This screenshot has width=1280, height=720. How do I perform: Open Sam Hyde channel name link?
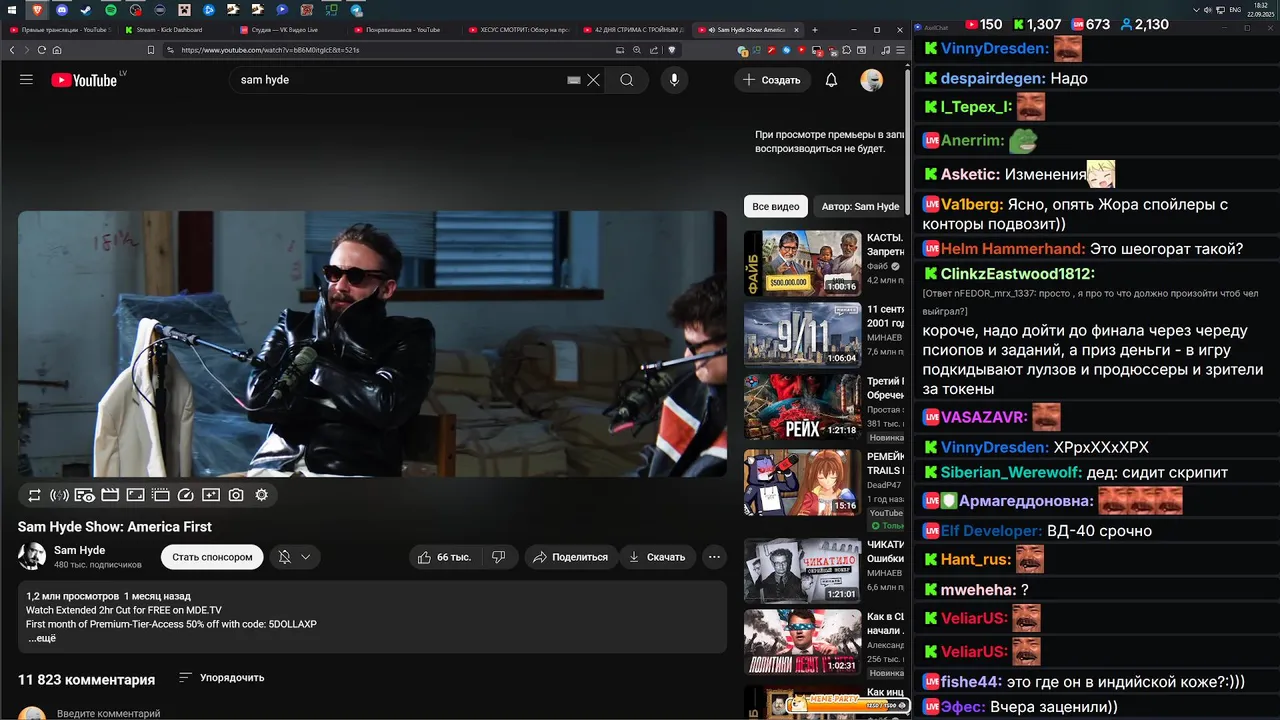(x=79, y=550)
